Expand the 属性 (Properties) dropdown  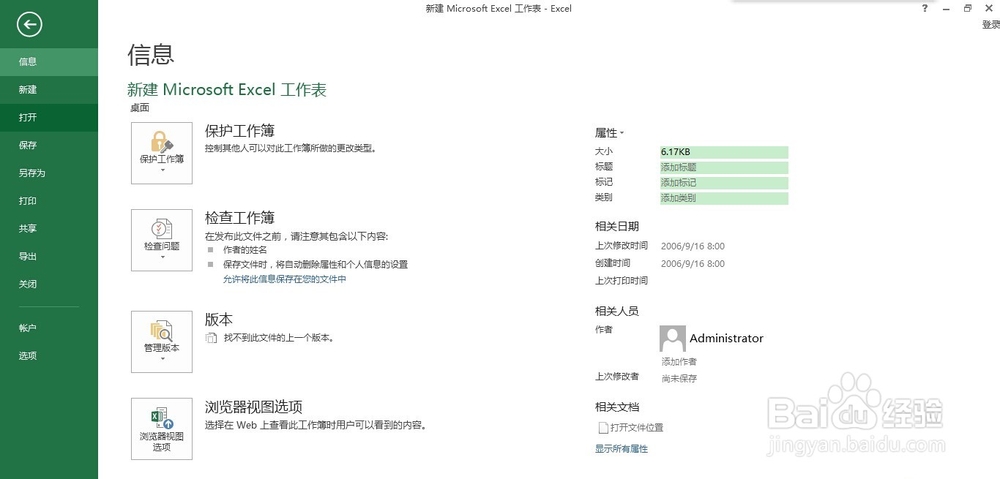pyautogui.click(x=610, y=133)
